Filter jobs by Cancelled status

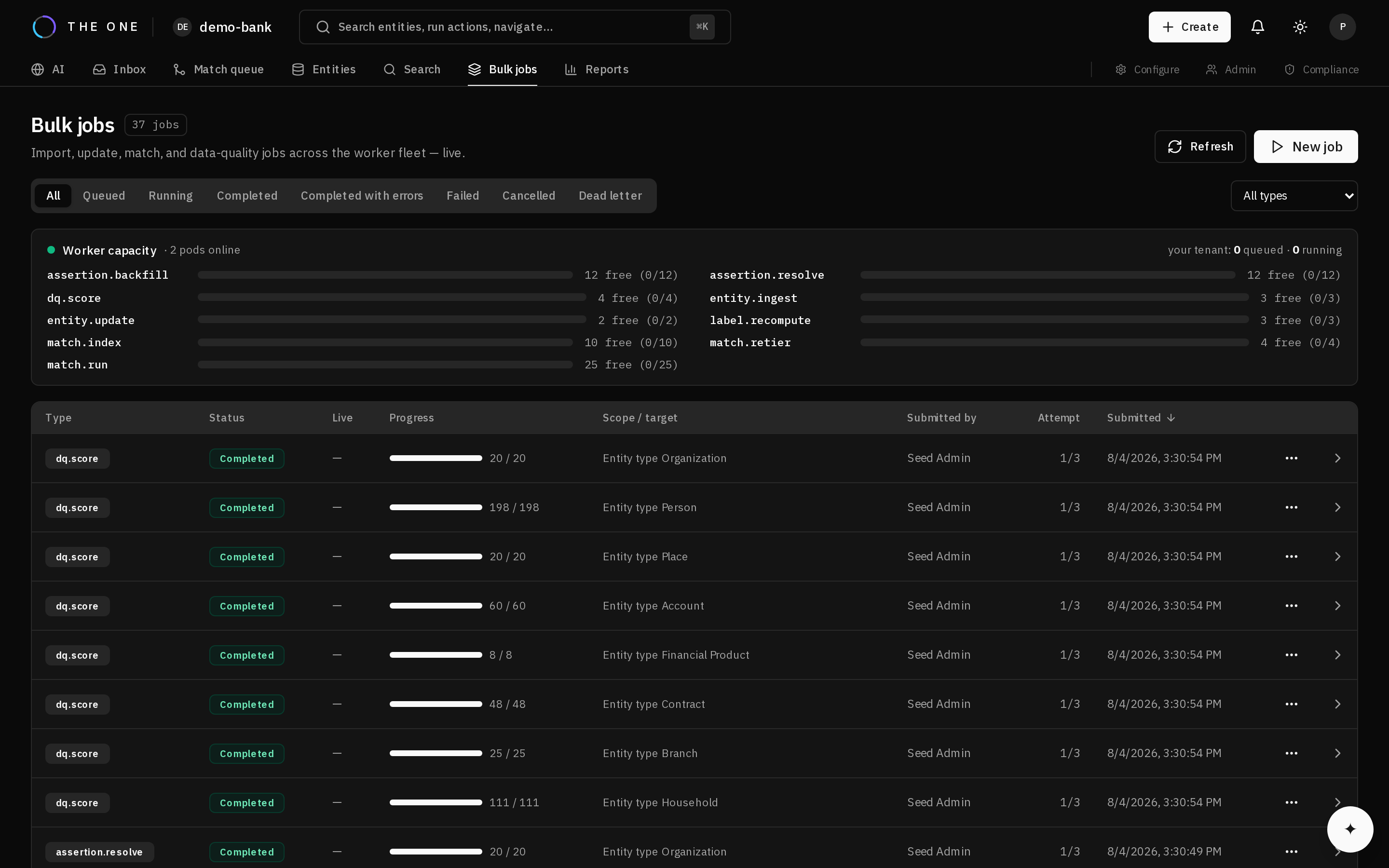(x=529, y=196)
